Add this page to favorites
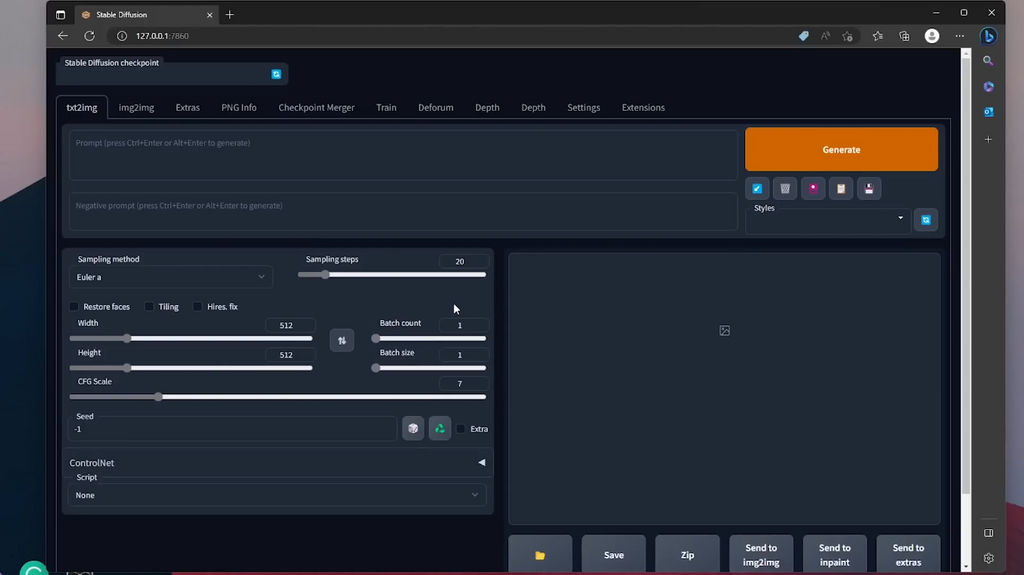The image size is (1024, 575). (848, 36)
